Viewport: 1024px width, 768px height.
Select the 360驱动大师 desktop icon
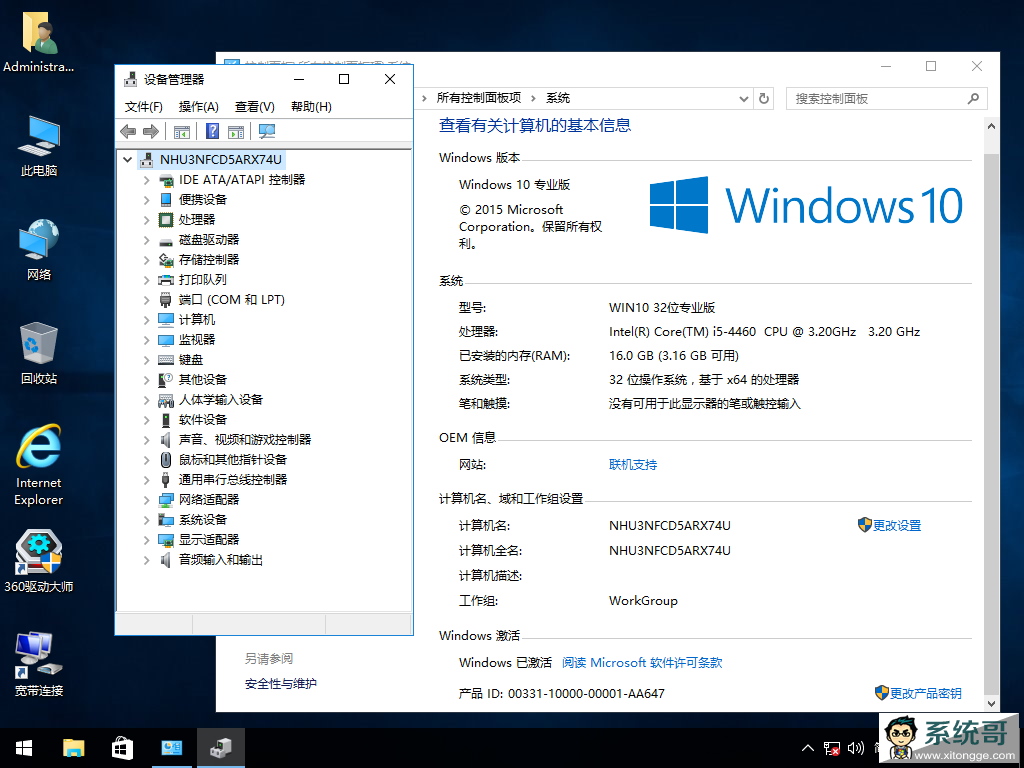39,562
